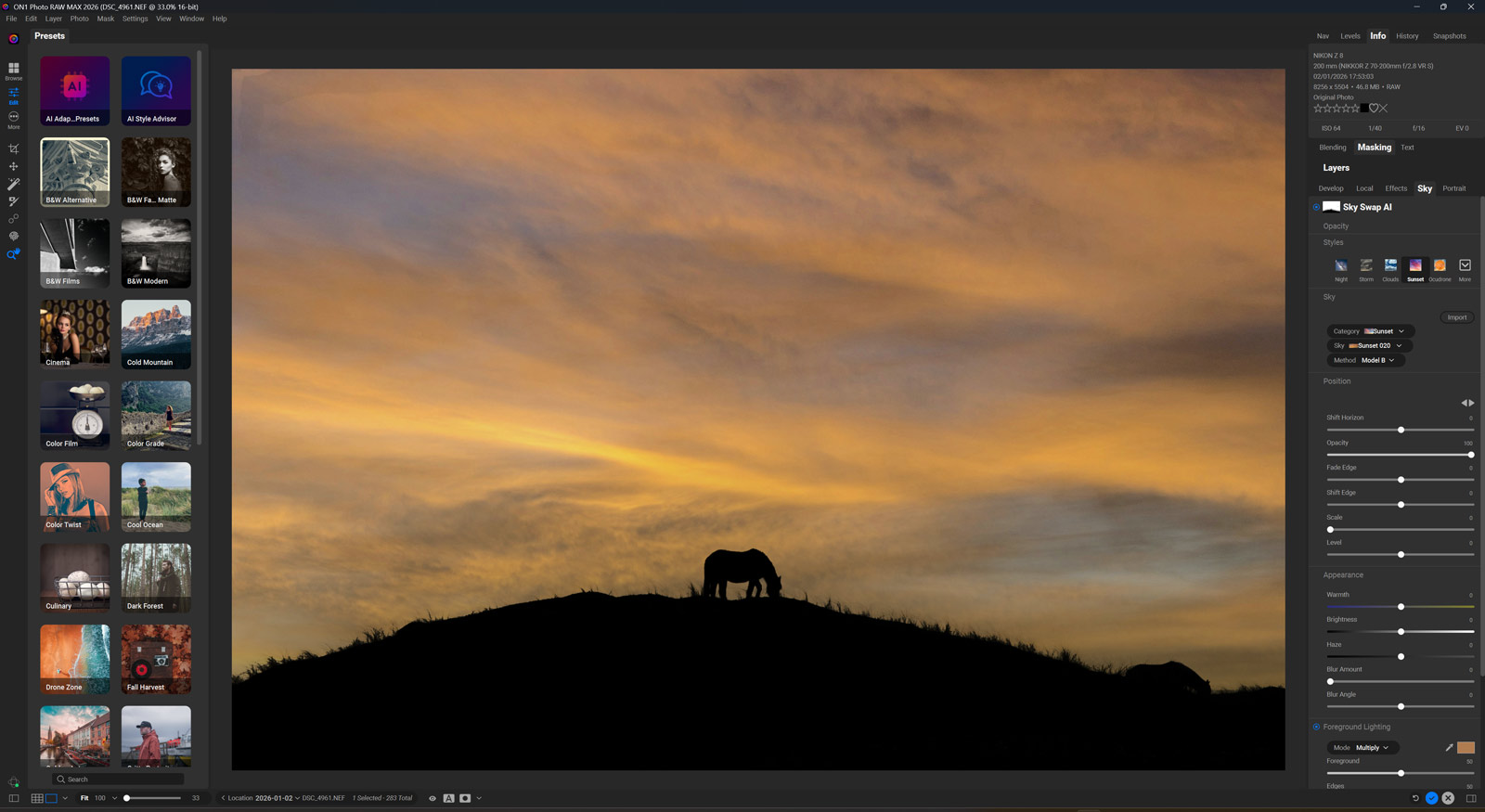1485x812 pixels.
Task: Open the Settings menu
Action: pyautogui.click(x=136, y=19)
